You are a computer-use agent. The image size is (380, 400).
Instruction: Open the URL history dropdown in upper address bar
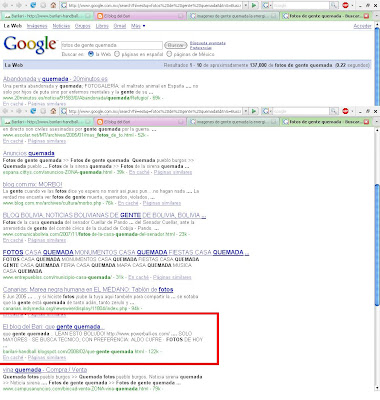(246, 5)
